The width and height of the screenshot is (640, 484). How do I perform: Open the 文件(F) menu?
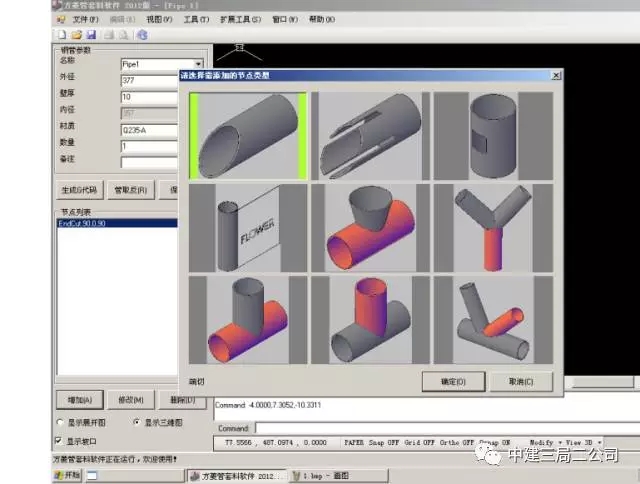coord(85,19)
